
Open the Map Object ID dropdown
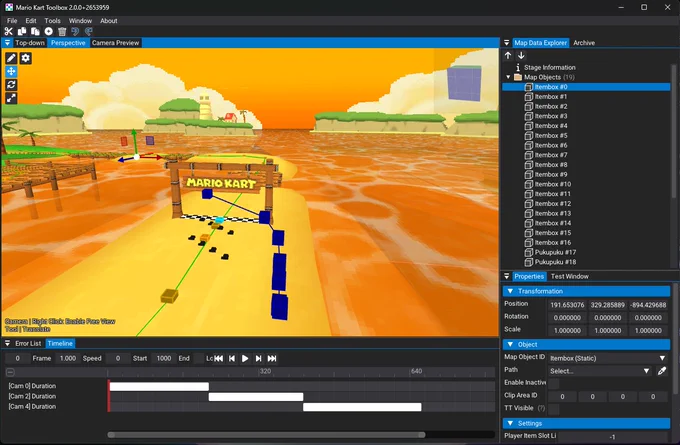click(608, 358)
